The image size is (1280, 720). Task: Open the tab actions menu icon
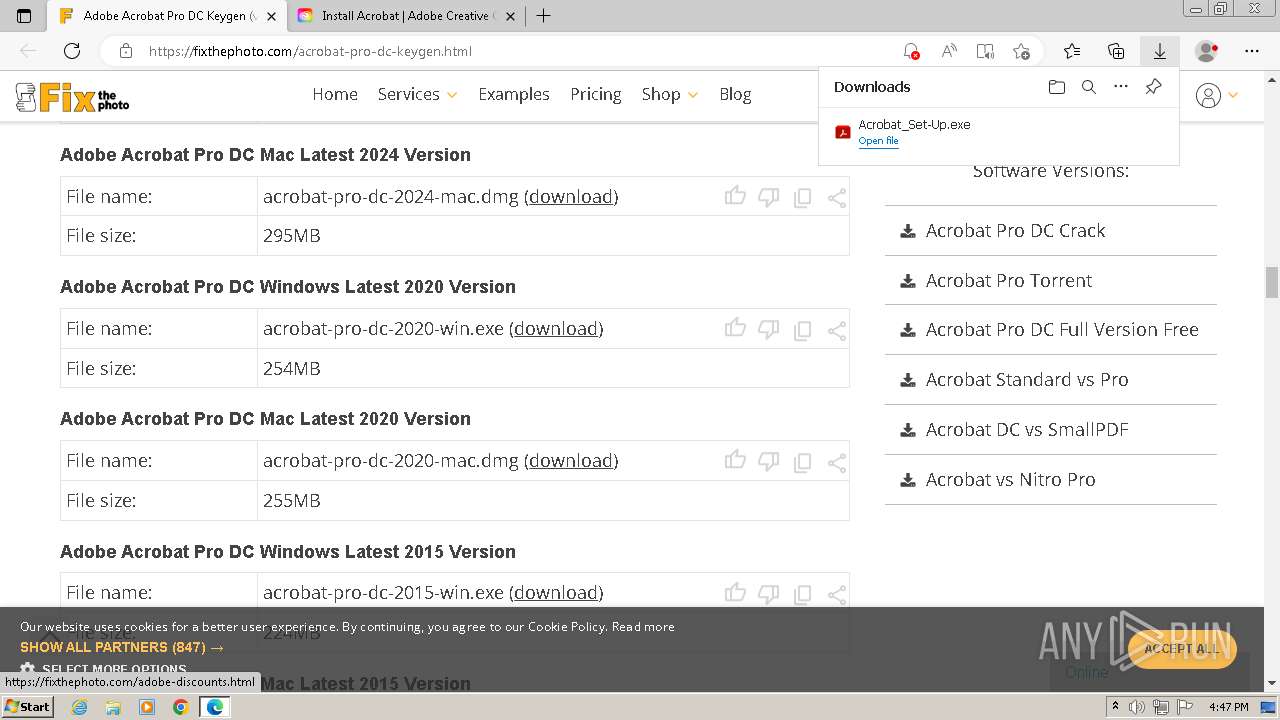coord(24,16)
